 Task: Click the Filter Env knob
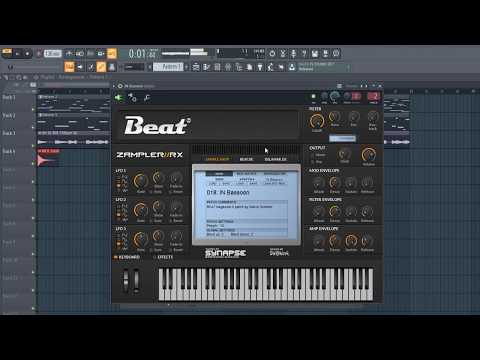[354, 117]
